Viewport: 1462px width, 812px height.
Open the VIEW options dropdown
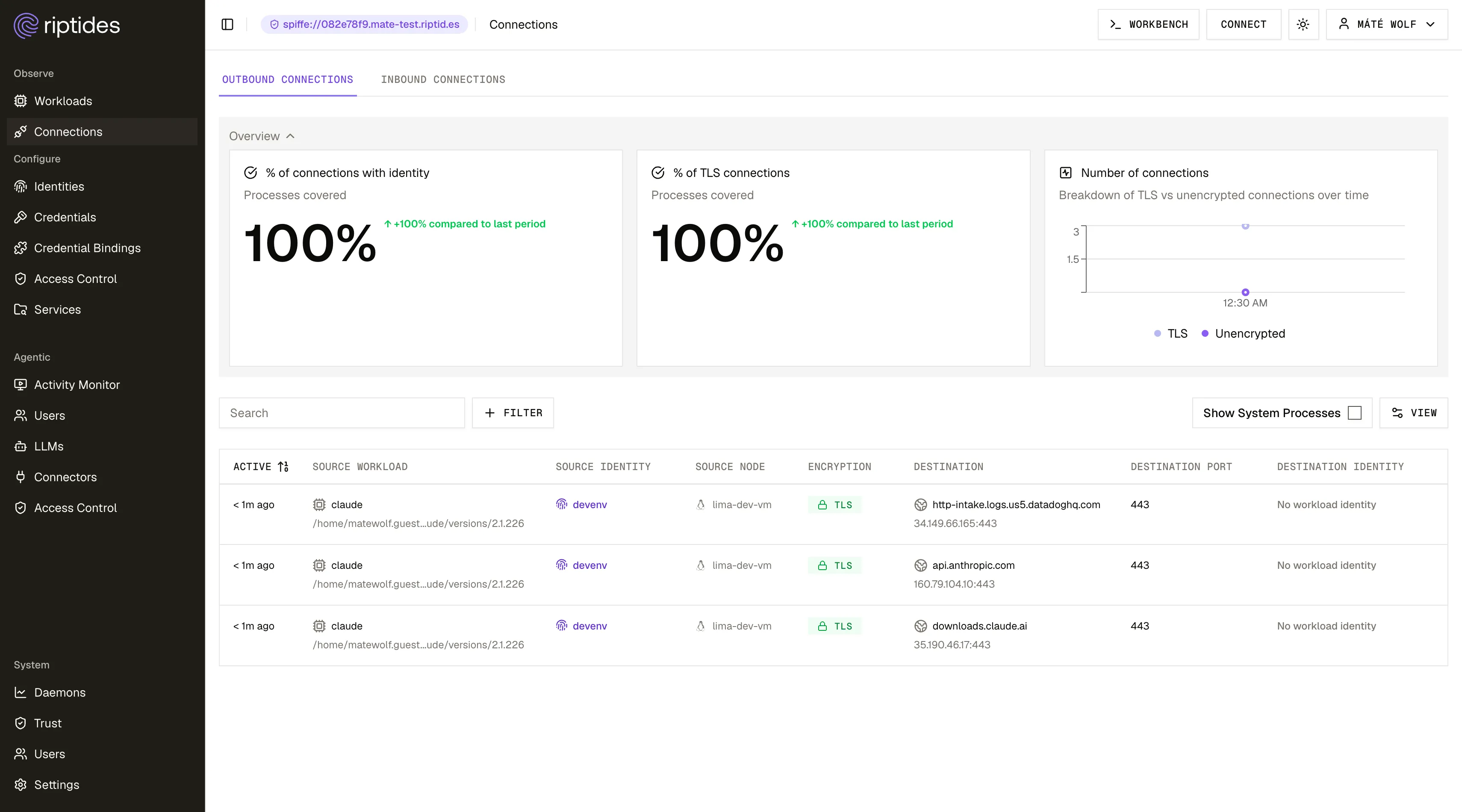(x=1414, y=412)
